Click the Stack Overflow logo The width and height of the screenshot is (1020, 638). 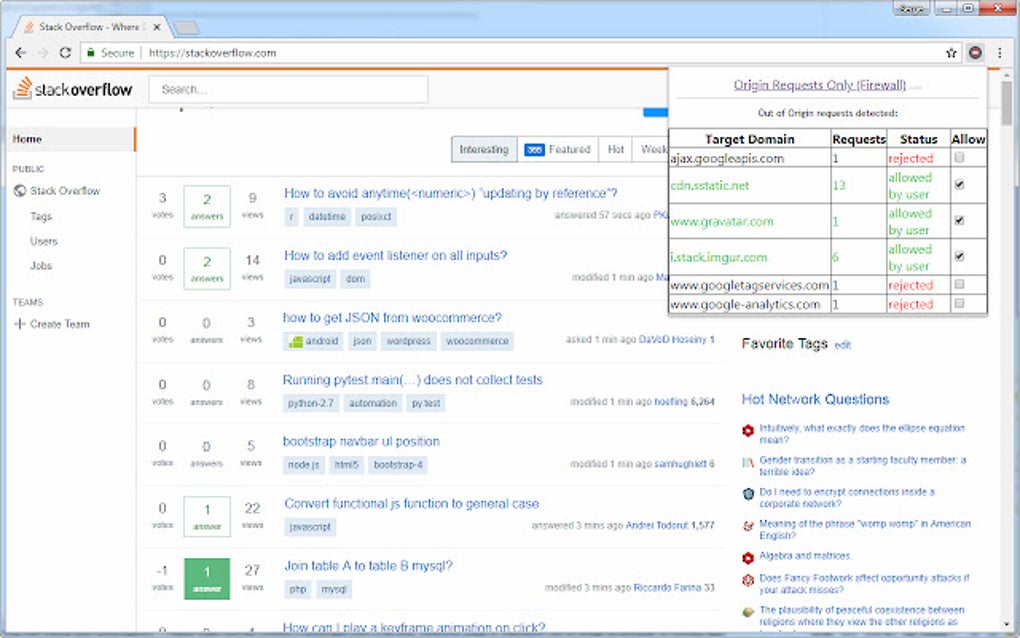click(72, 88)
